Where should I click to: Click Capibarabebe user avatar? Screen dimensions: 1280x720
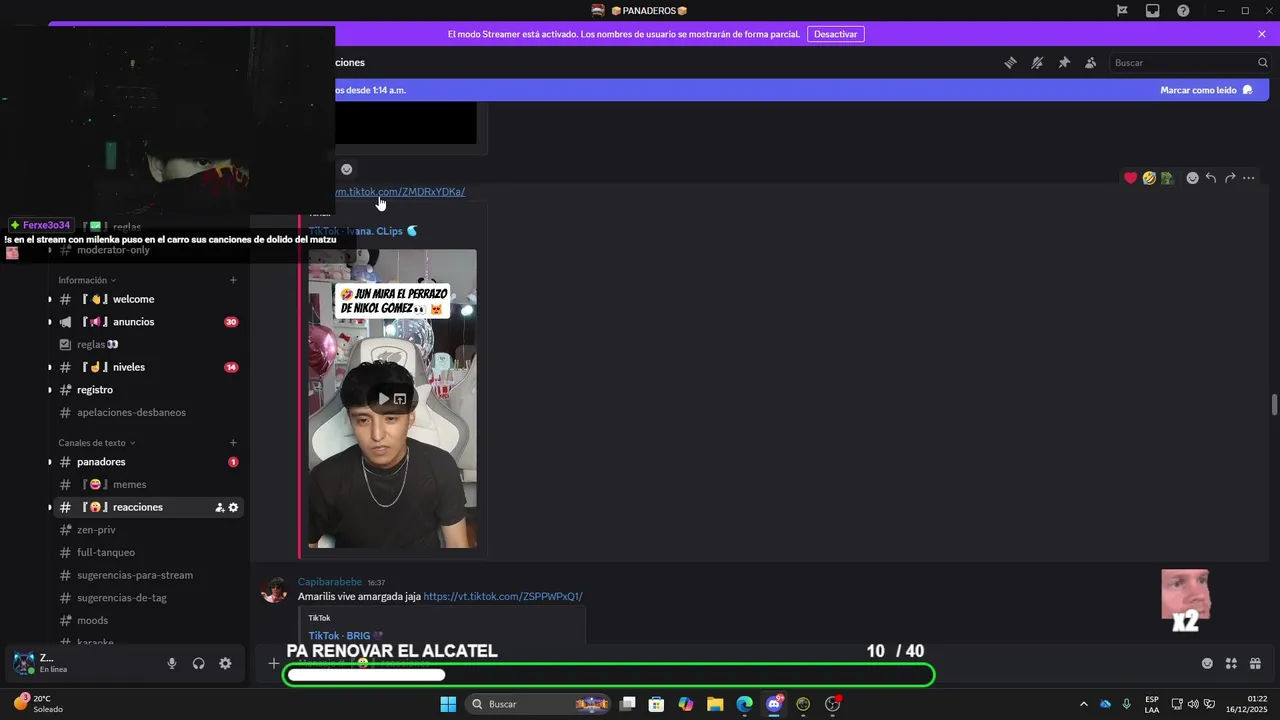(274, 591)
